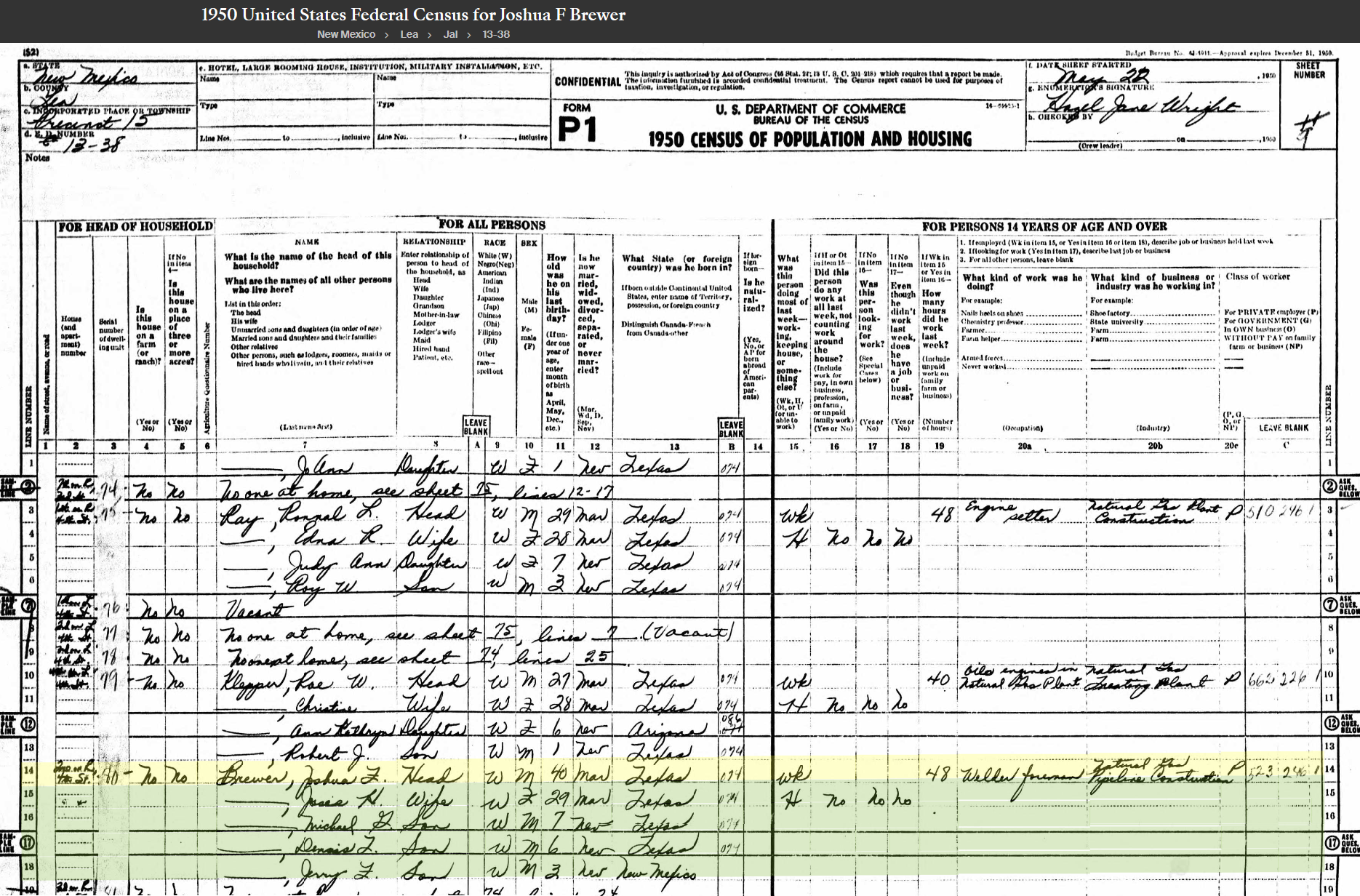Go to the Lea county breadcrumb
Image resolution: width=1360 pixels, height=896 pixels.
tap(409, 34)
